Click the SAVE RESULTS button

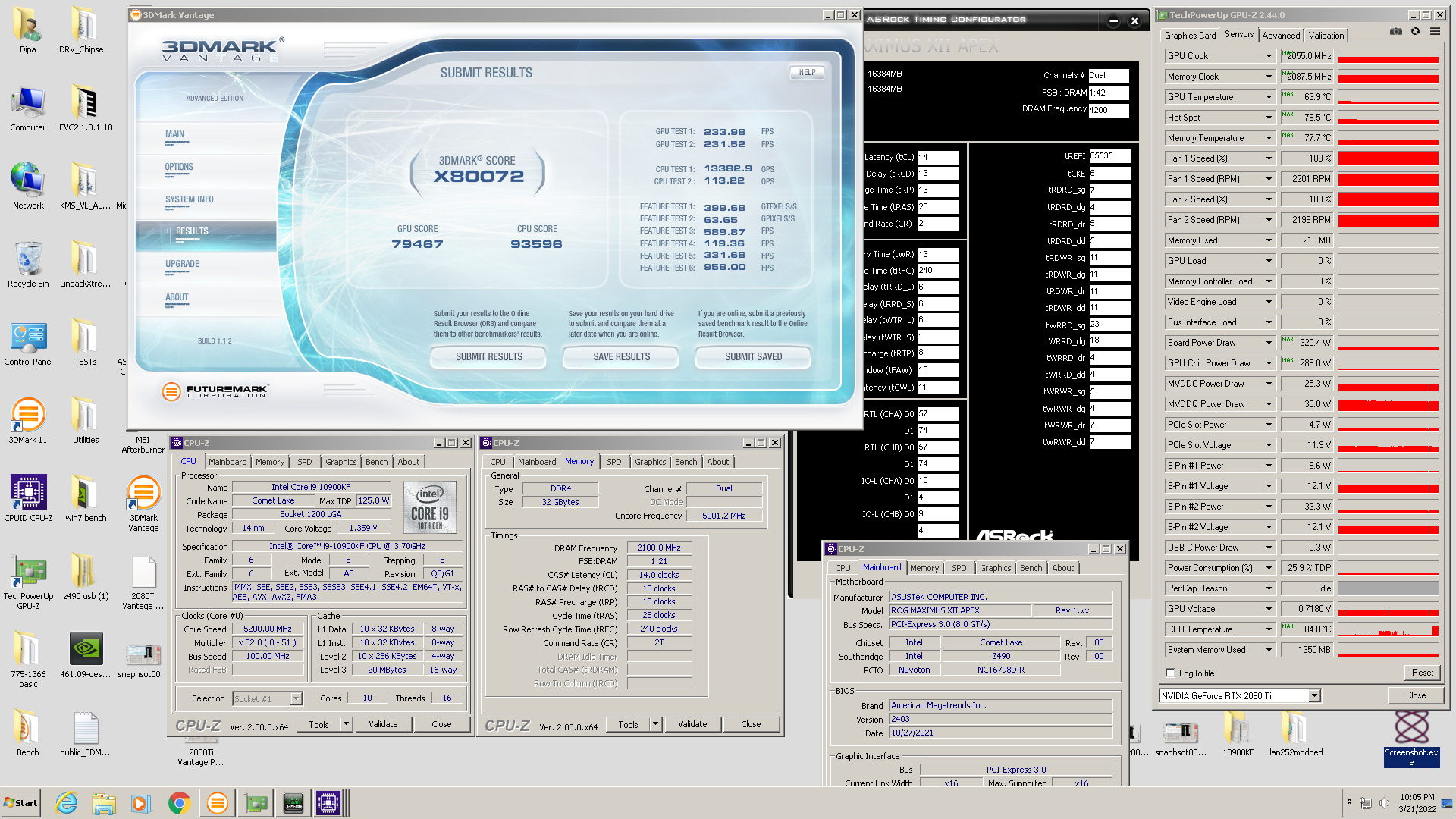point(621,357)
